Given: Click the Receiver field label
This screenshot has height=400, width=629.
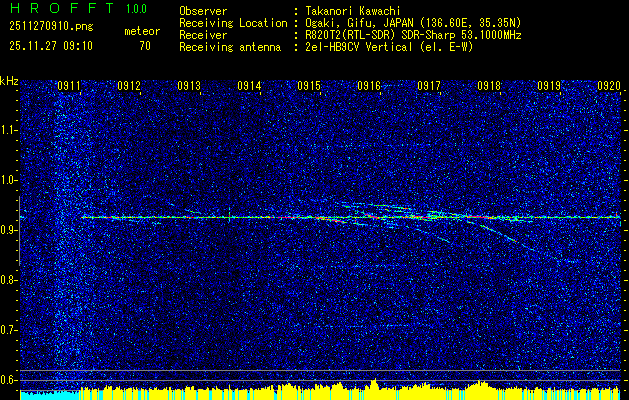Looking at the screenshot, I should point(203,35).
